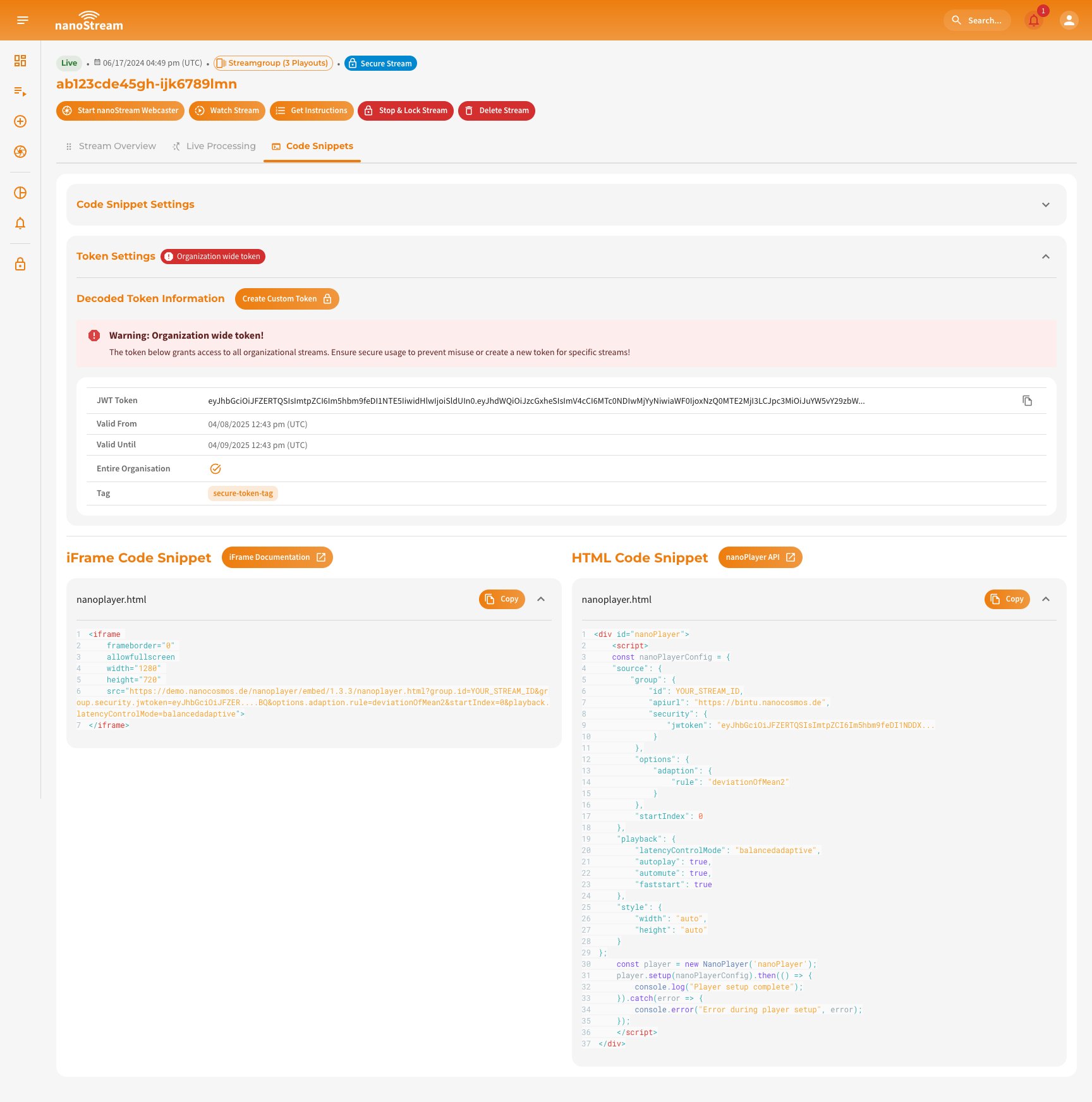
Task: Collapse the Token Settings section
Action: [x=1046, y=257]
